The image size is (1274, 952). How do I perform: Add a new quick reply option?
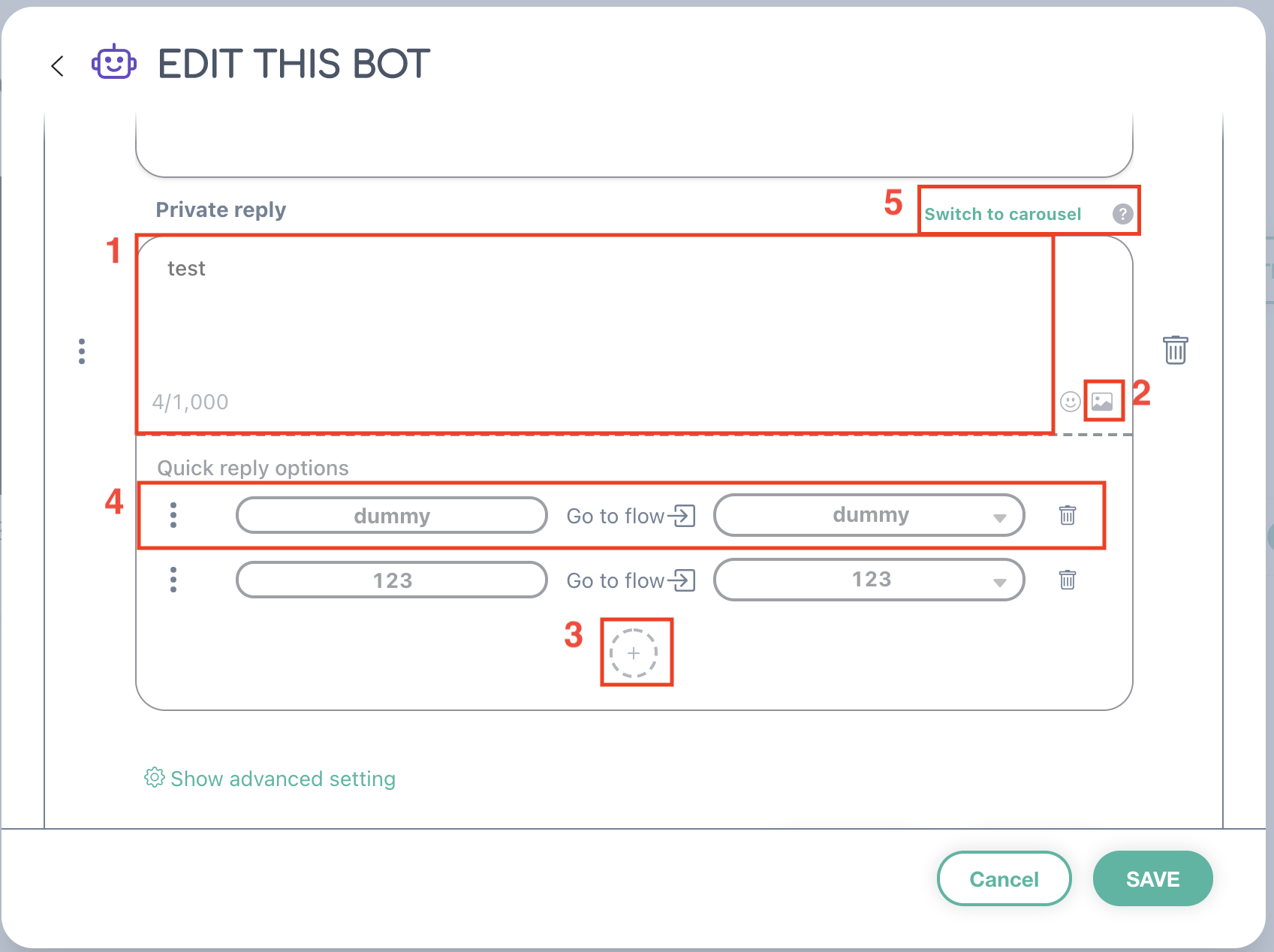[x=634, y=653]
